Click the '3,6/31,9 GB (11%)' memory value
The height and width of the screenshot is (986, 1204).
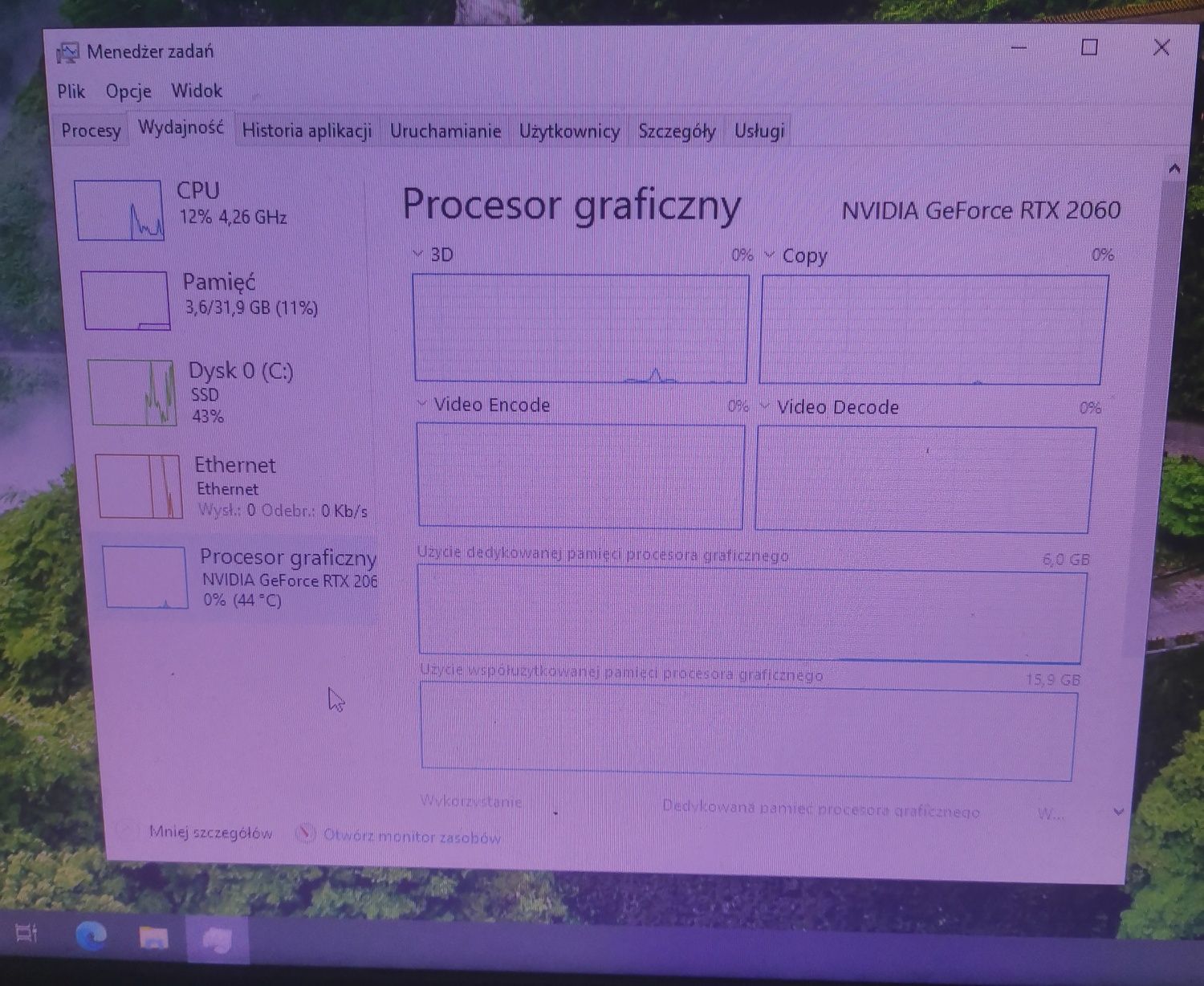click(x=251, y=308)
